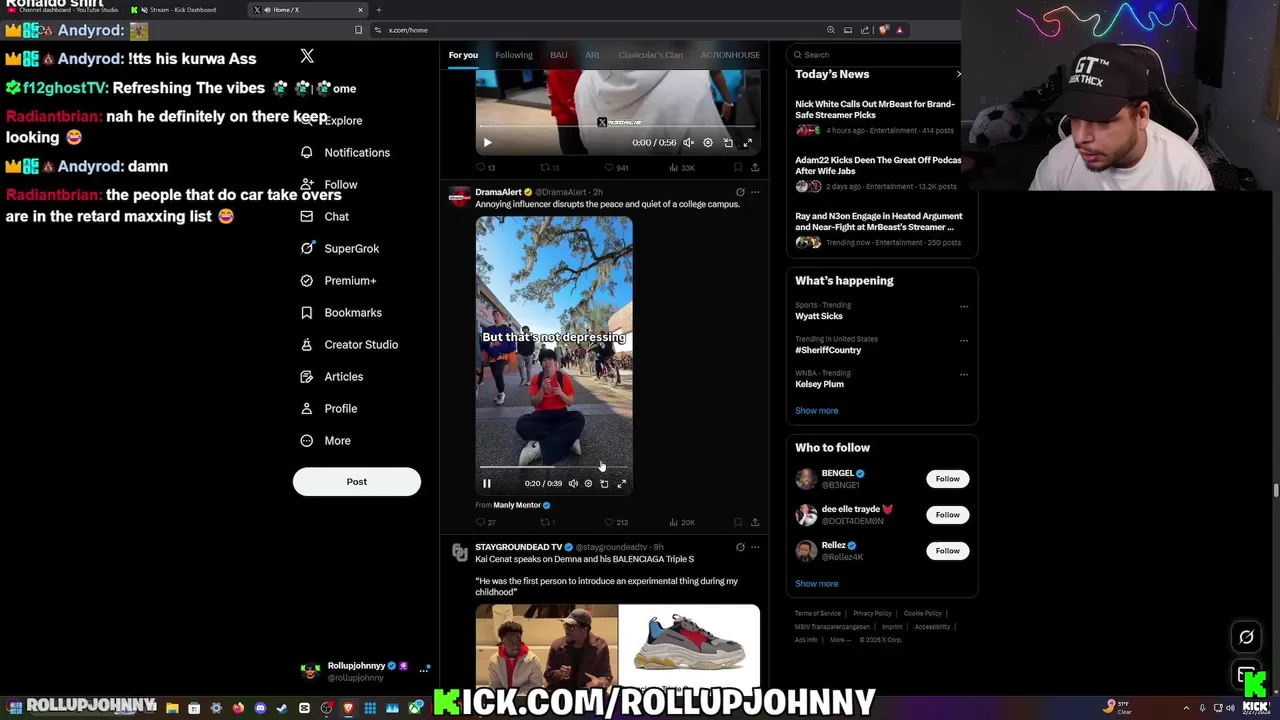
Task: Open Profile in the sidebar
Action: pos(329,408)
